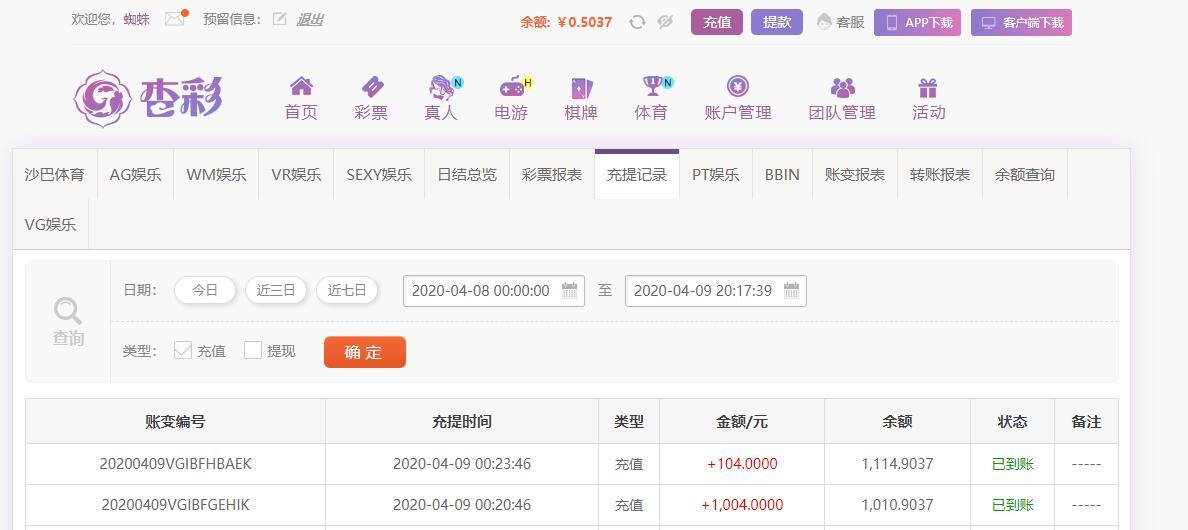Image resolution: width=1188 pixels, height=530 pixels.
Task: Edit reserved info with the pencil icon
Action: pyautogui.click(x=280, y=20)
